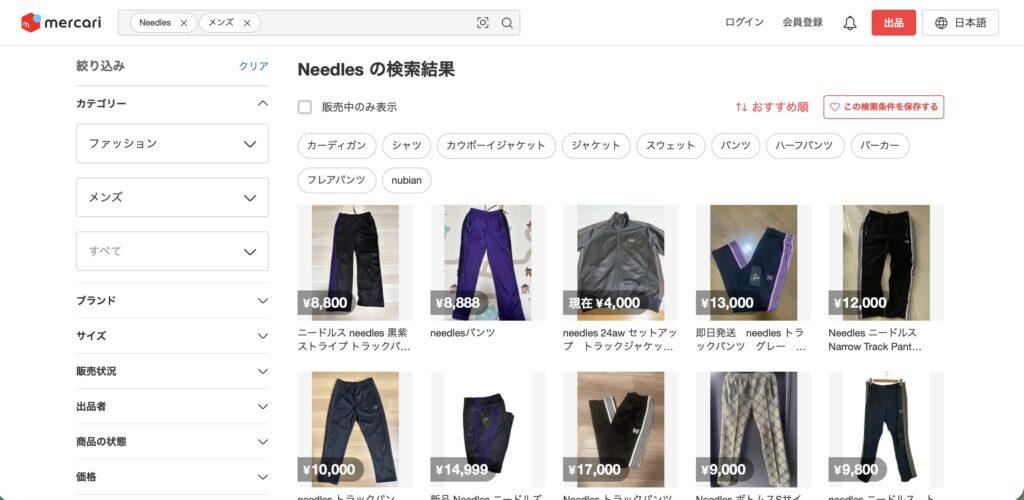Open the ¥8,888 purple pants listing

click(488, 263)
